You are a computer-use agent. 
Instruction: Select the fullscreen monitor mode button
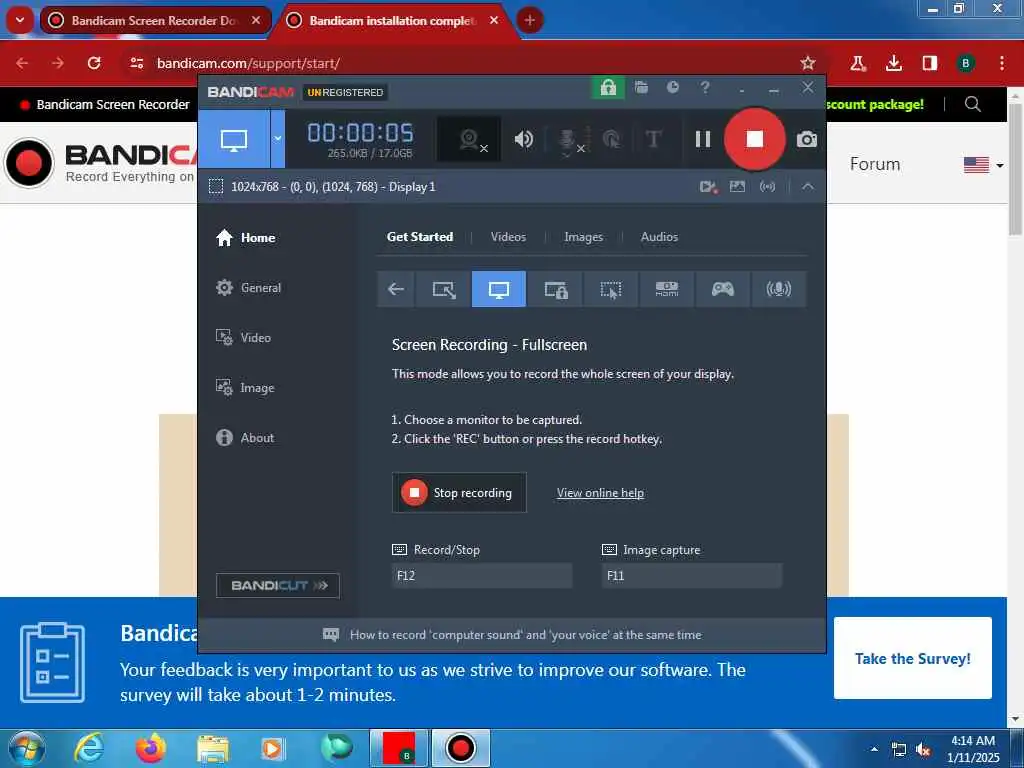click(234, 139)
